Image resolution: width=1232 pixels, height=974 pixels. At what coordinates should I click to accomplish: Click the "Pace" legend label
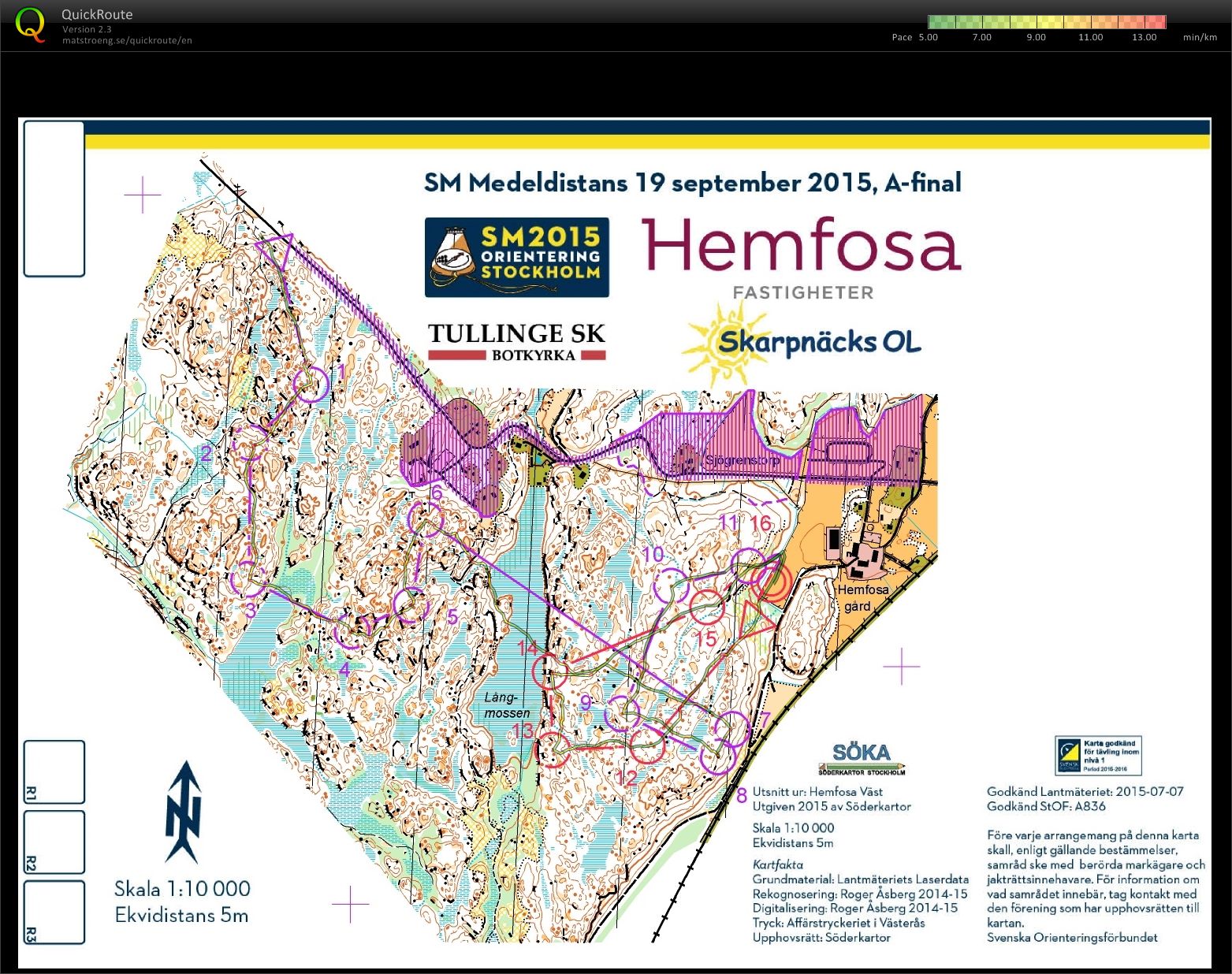click(x=902, y=37)
